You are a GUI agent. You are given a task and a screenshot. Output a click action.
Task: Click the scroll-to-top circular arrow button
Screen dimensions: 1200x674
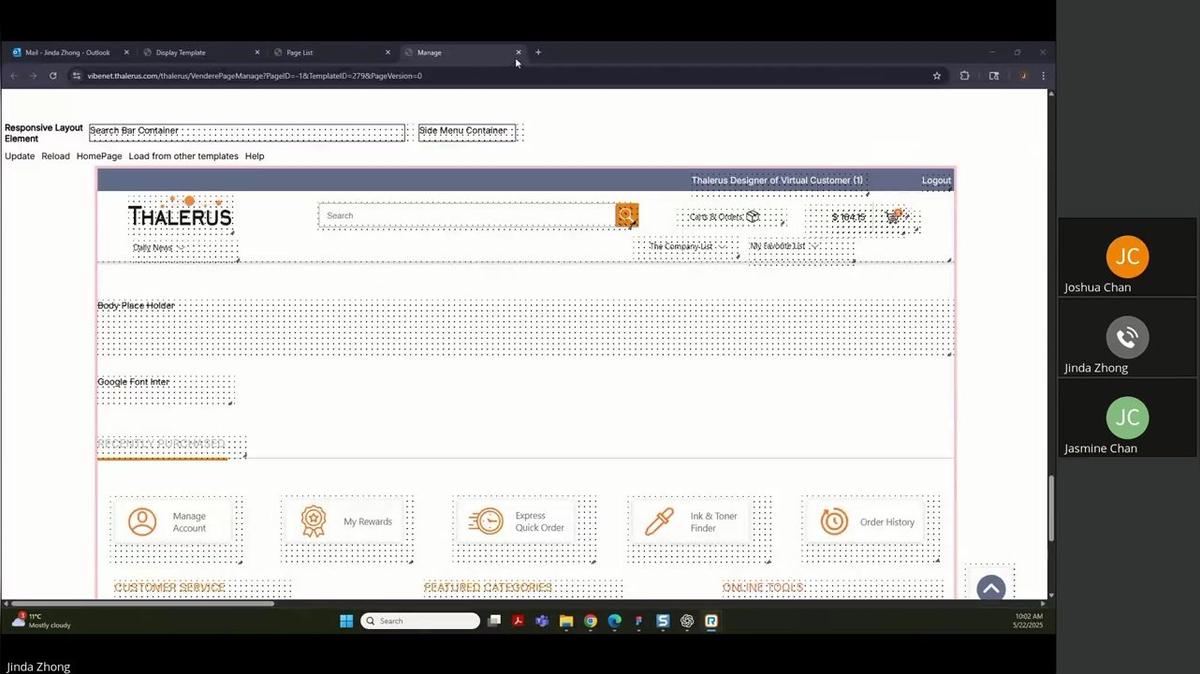pos(989,588)
